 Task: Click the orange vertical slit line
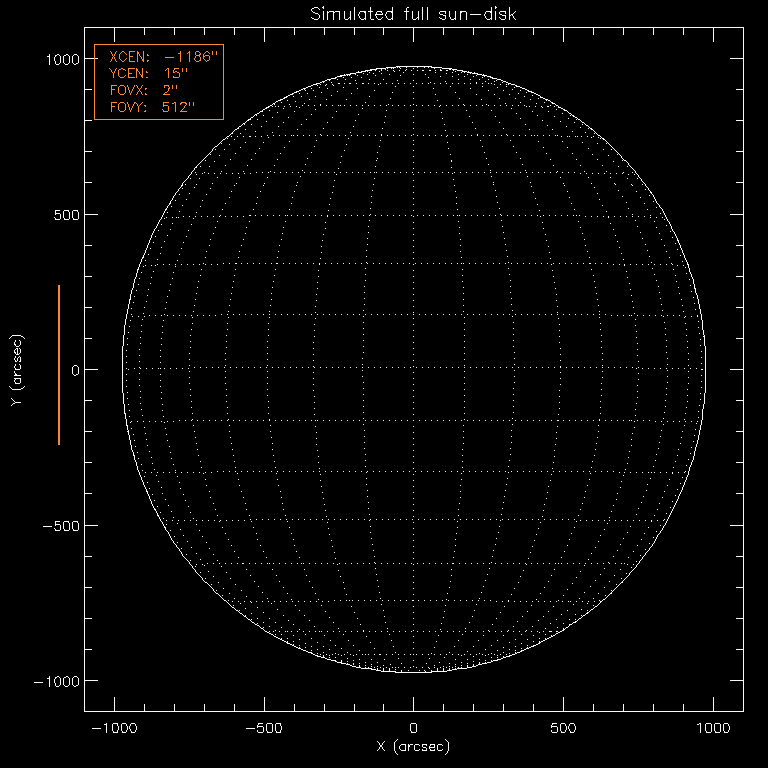[59, 364]
